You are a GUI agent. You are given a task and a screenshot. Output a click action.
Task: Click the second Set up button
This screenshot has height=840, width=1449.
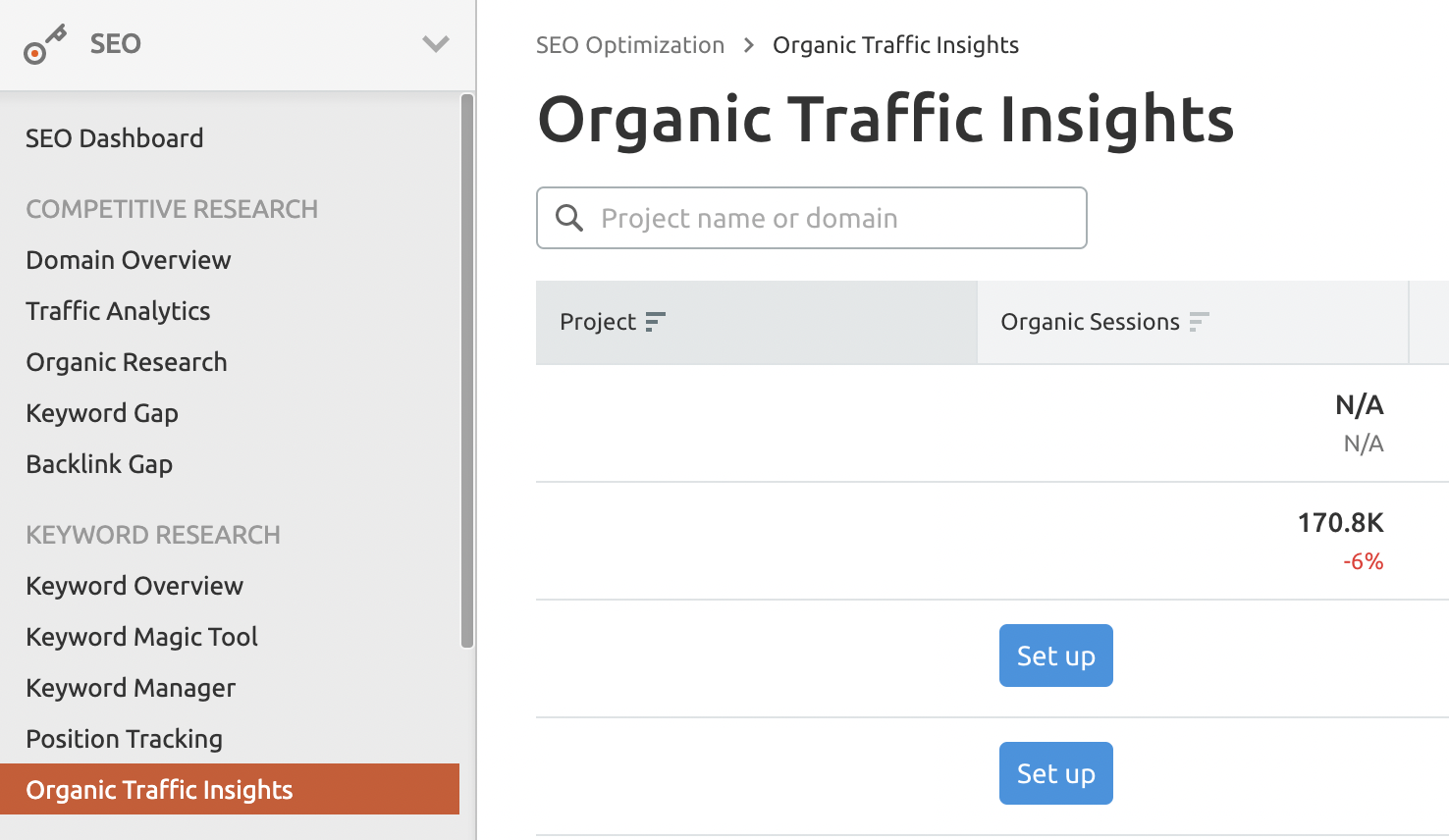[x=1055, y=773]
